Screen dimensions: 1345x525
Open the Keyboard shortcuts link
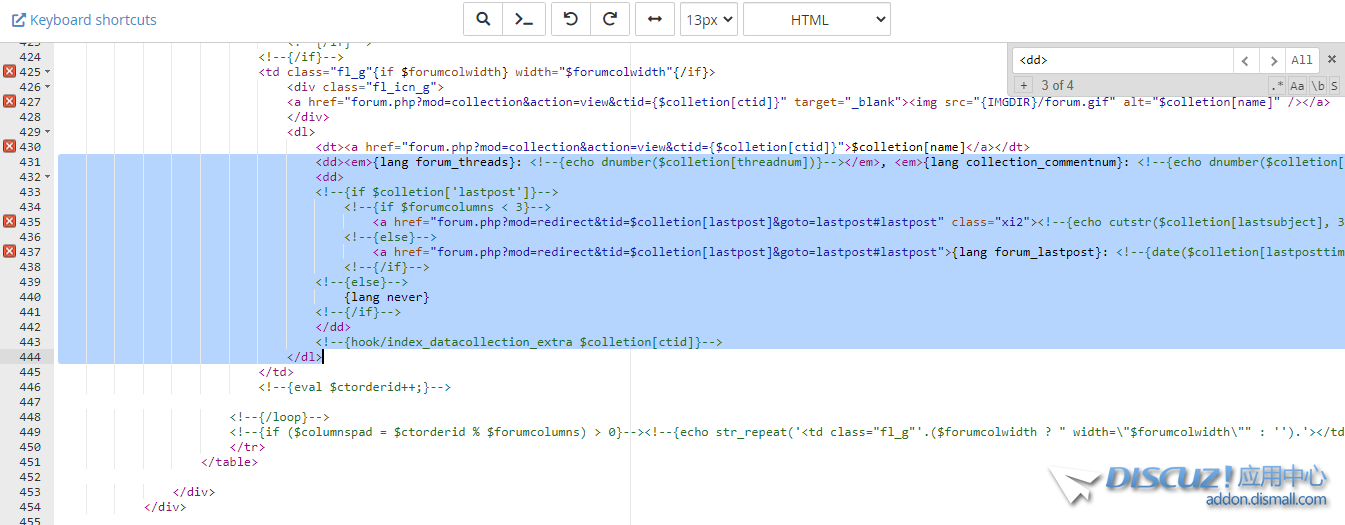tap(84, 20)
